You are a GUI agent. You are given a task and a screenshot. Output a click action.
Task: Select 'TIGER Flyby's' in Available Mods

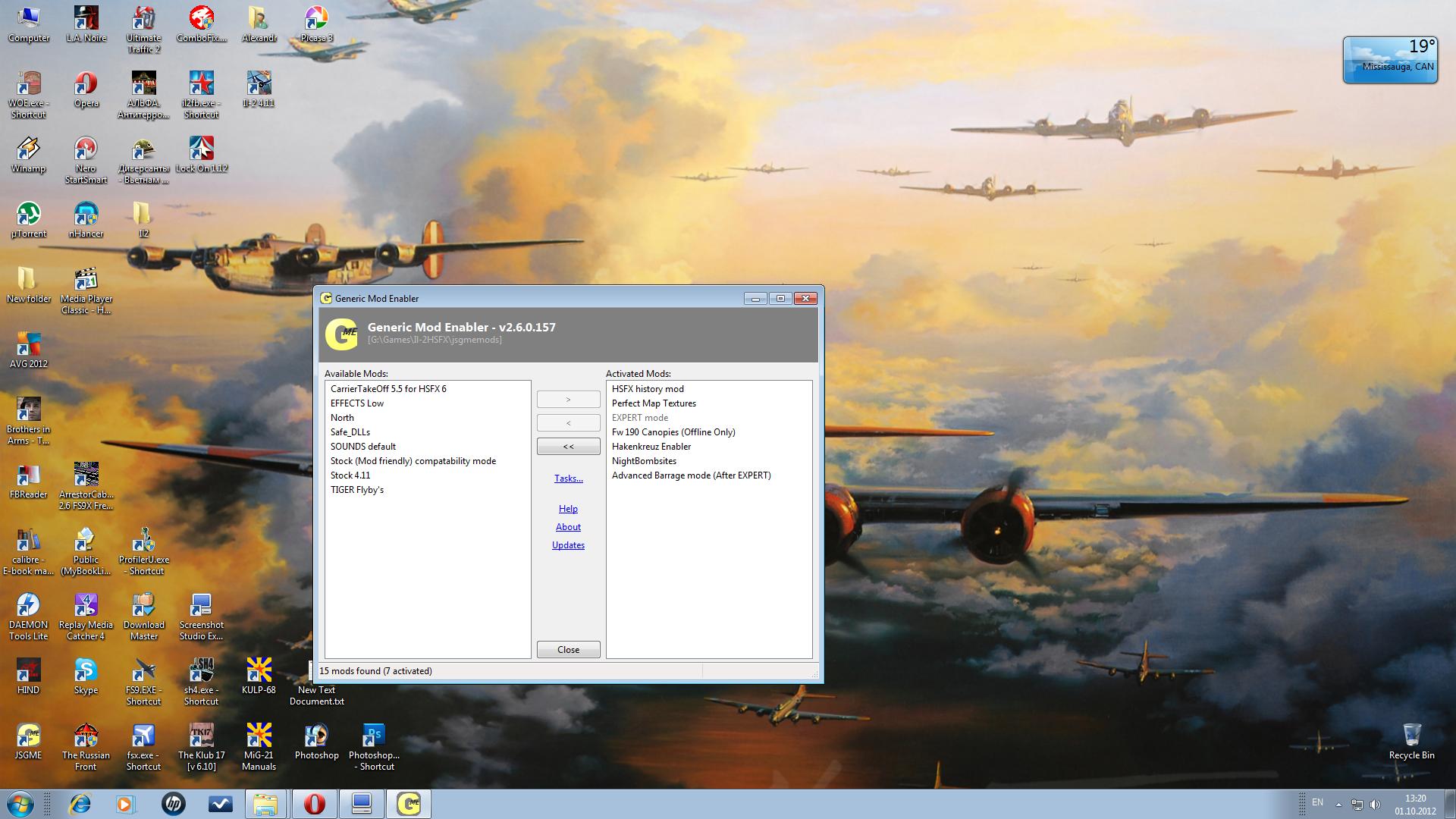[x=357, y=490]
